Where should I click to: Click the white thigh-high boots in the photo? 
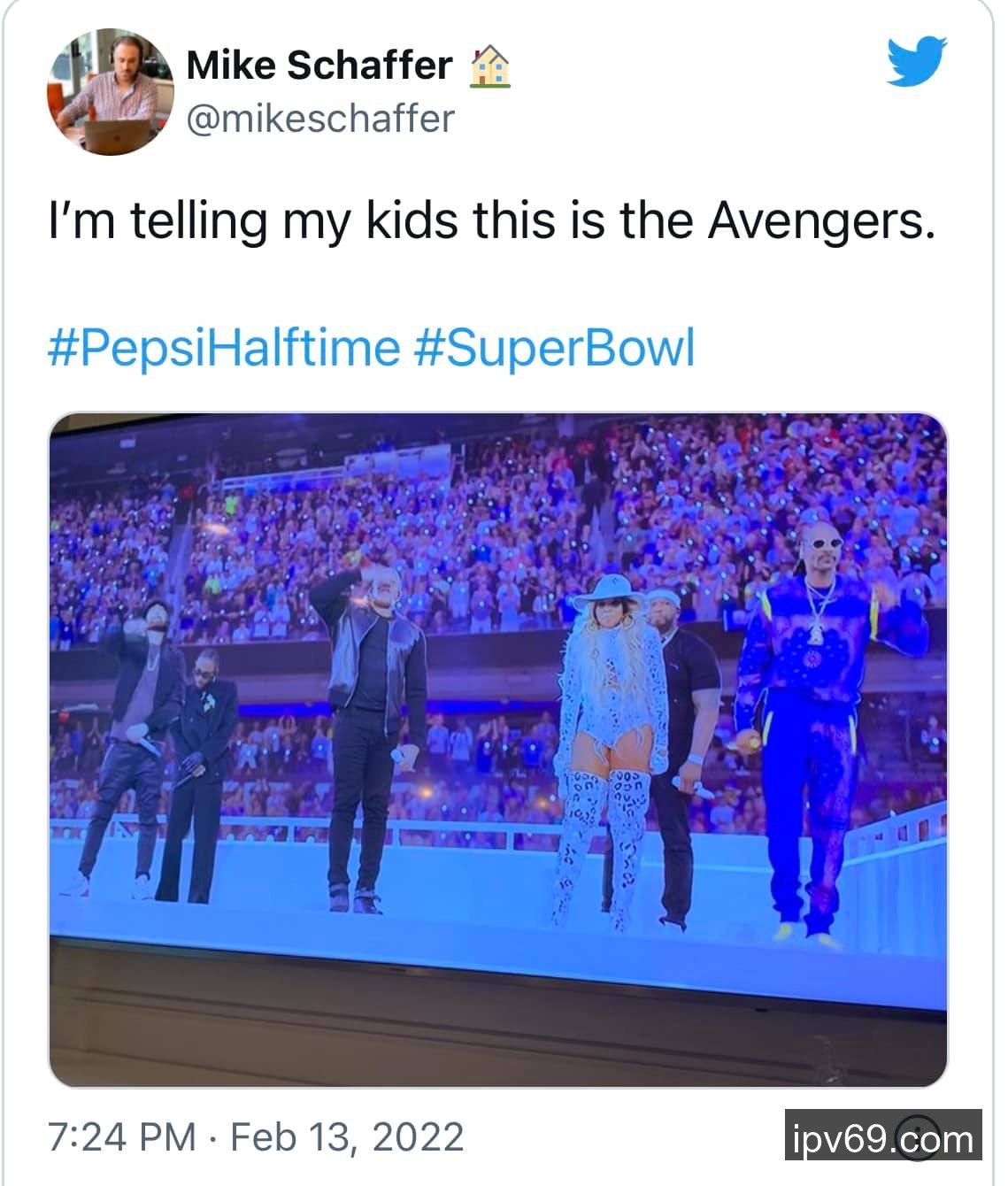(602, 841)
